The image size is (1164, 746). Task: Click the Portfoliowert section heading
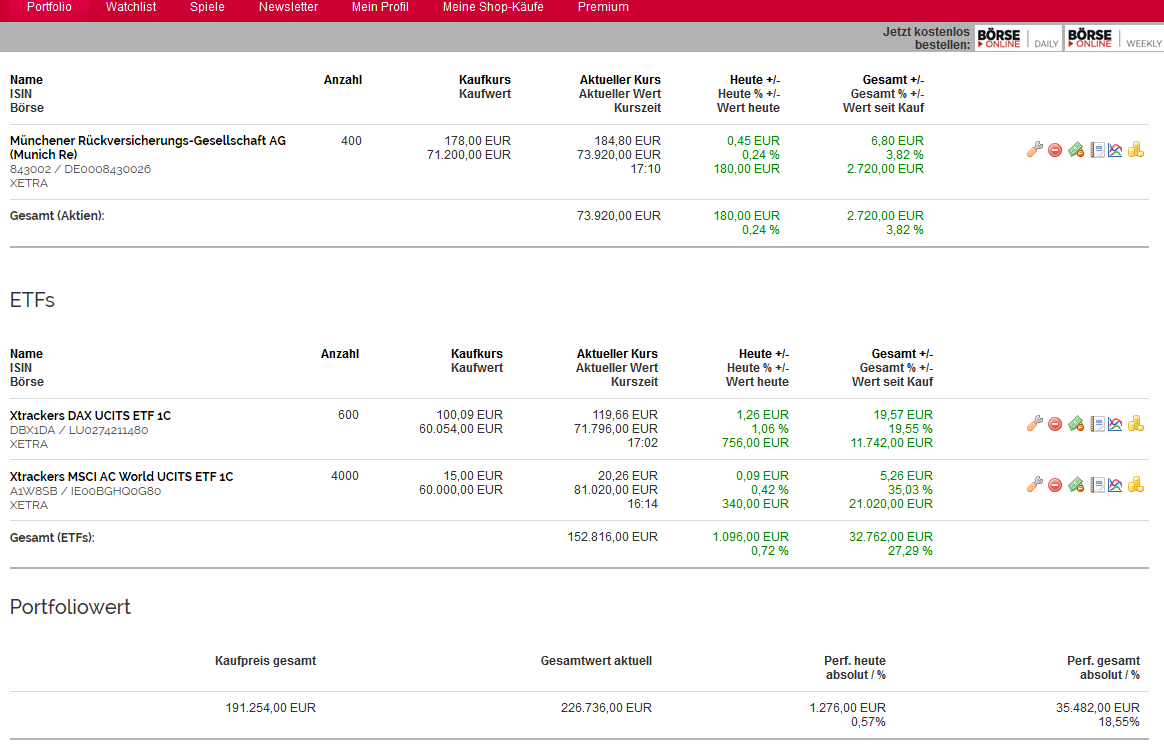point(71,607)
